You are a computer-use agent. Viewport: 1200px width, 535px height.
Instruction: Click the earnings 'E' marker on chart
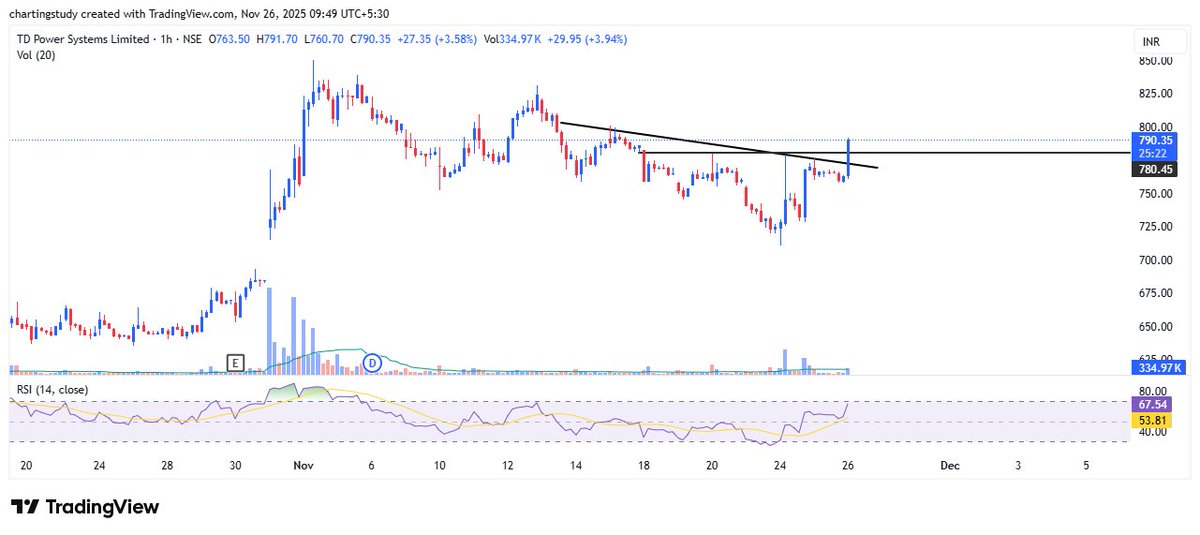click(236, 363)
